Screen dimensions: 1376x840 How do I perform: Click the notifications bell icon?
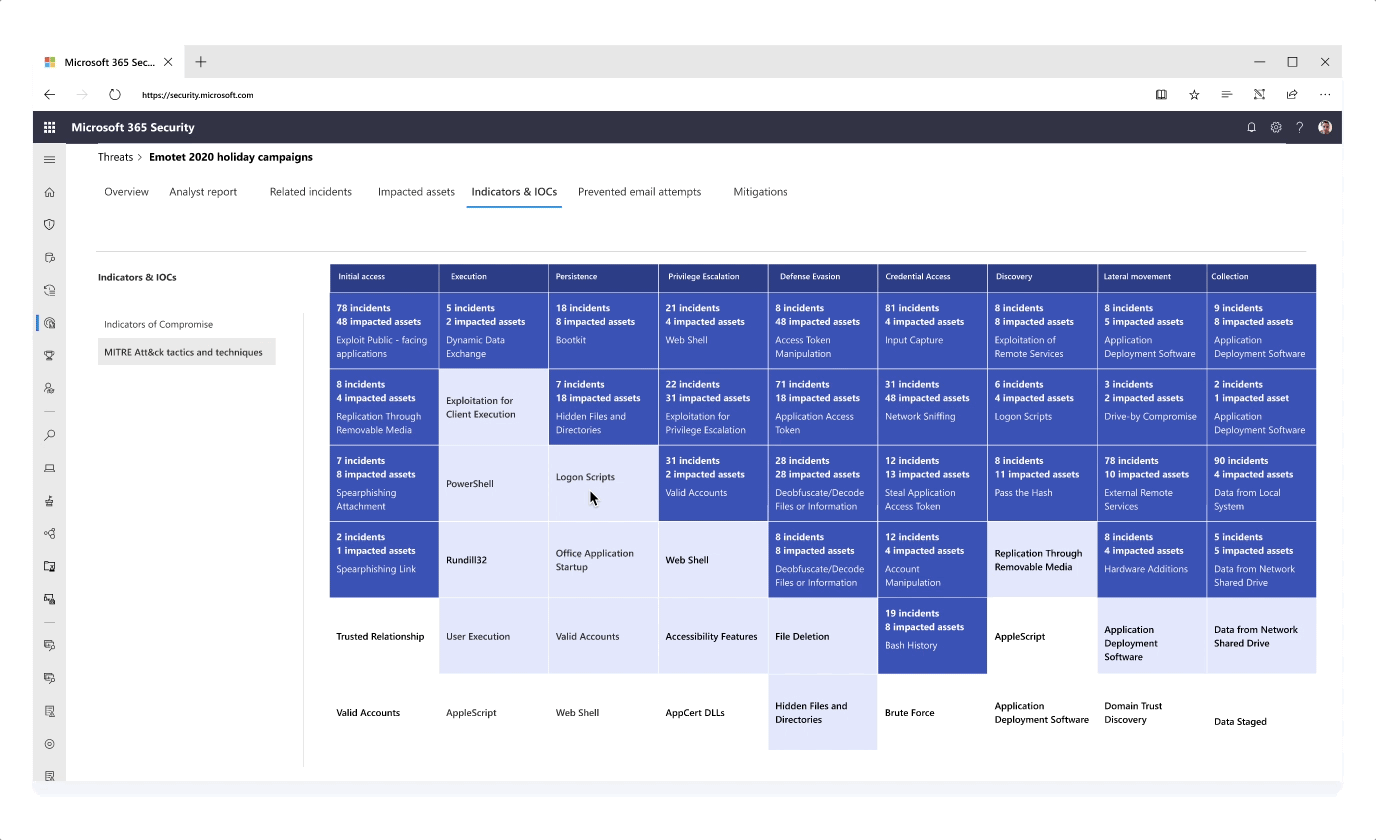(x=1251, y=128)
